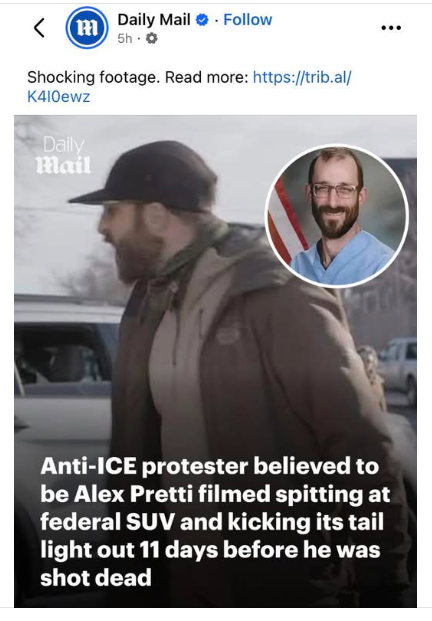Open the circular inset portrait photo
The height and width of the screenshot is (621, 432).
[336, 216]
